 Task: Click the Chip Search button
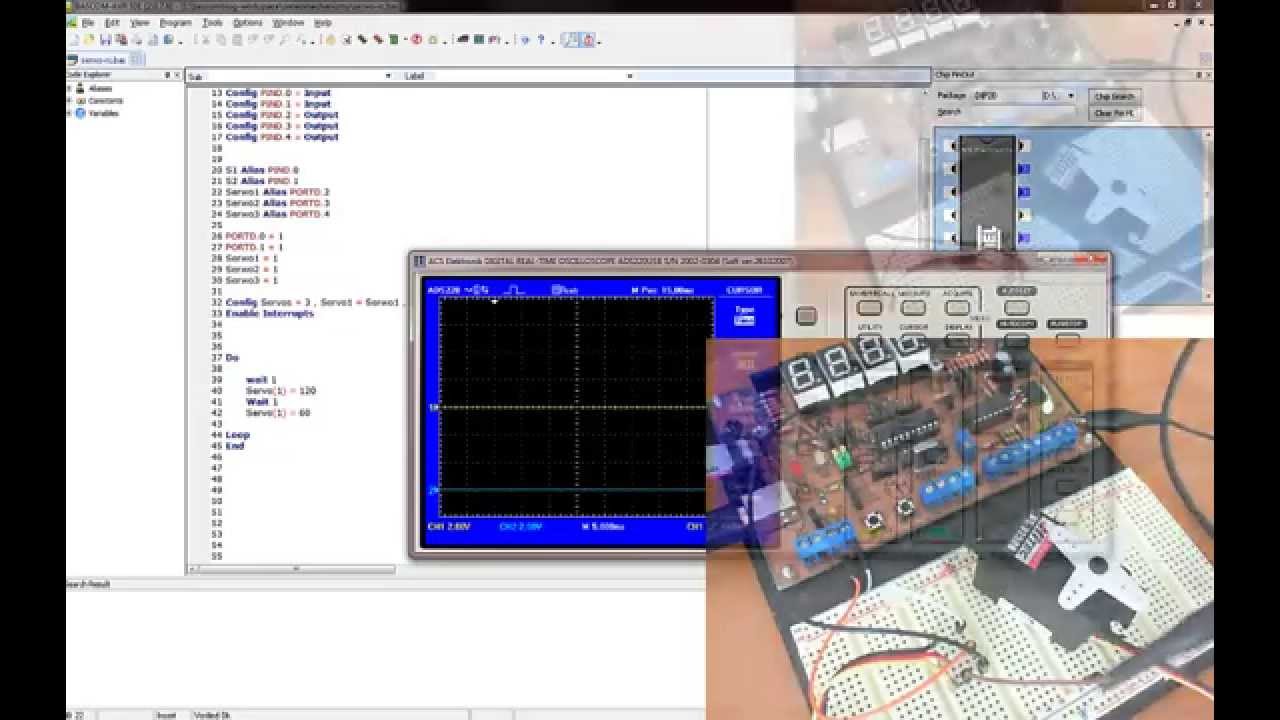click(x=1114, y=97)
